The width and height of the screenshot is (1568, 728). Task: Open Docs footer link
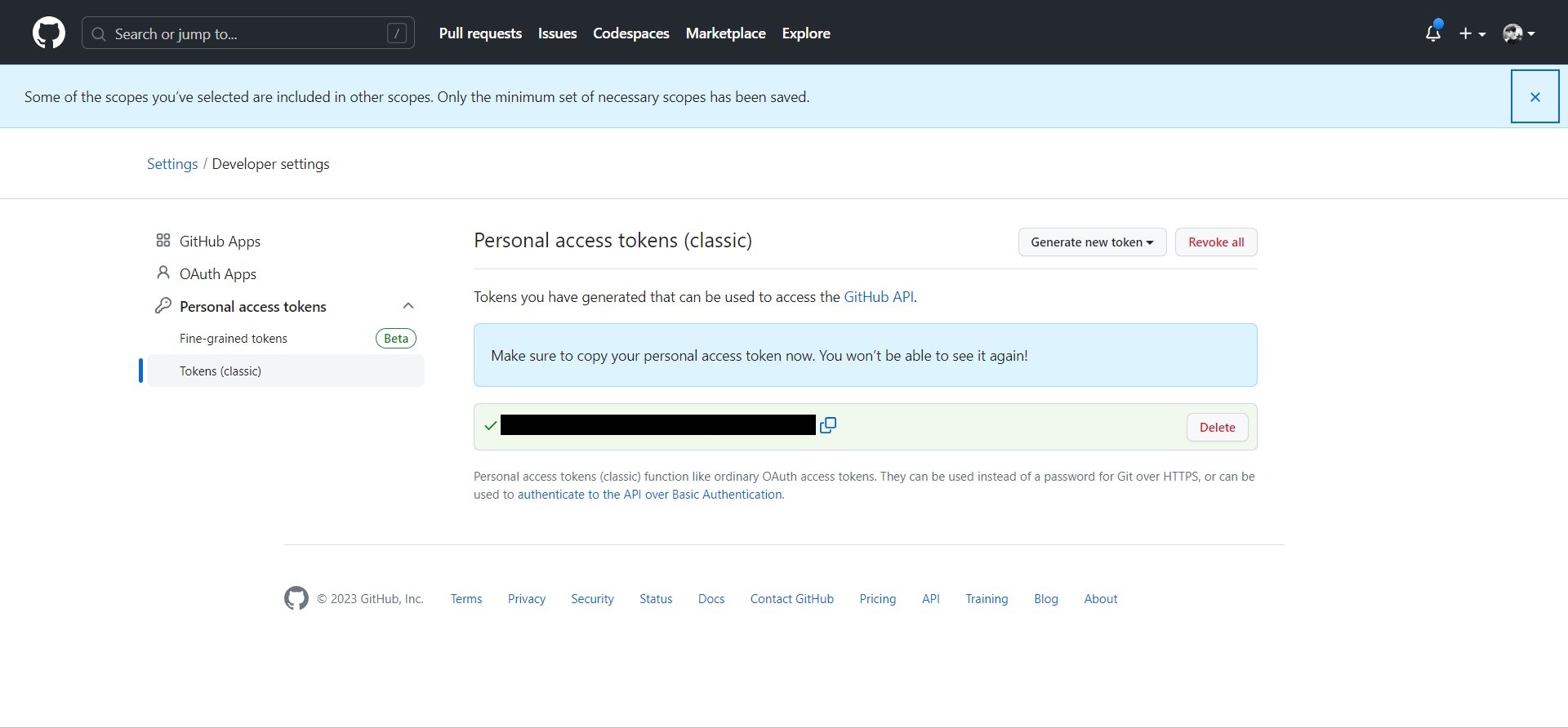pyautogui.click(x=711, y=599)
